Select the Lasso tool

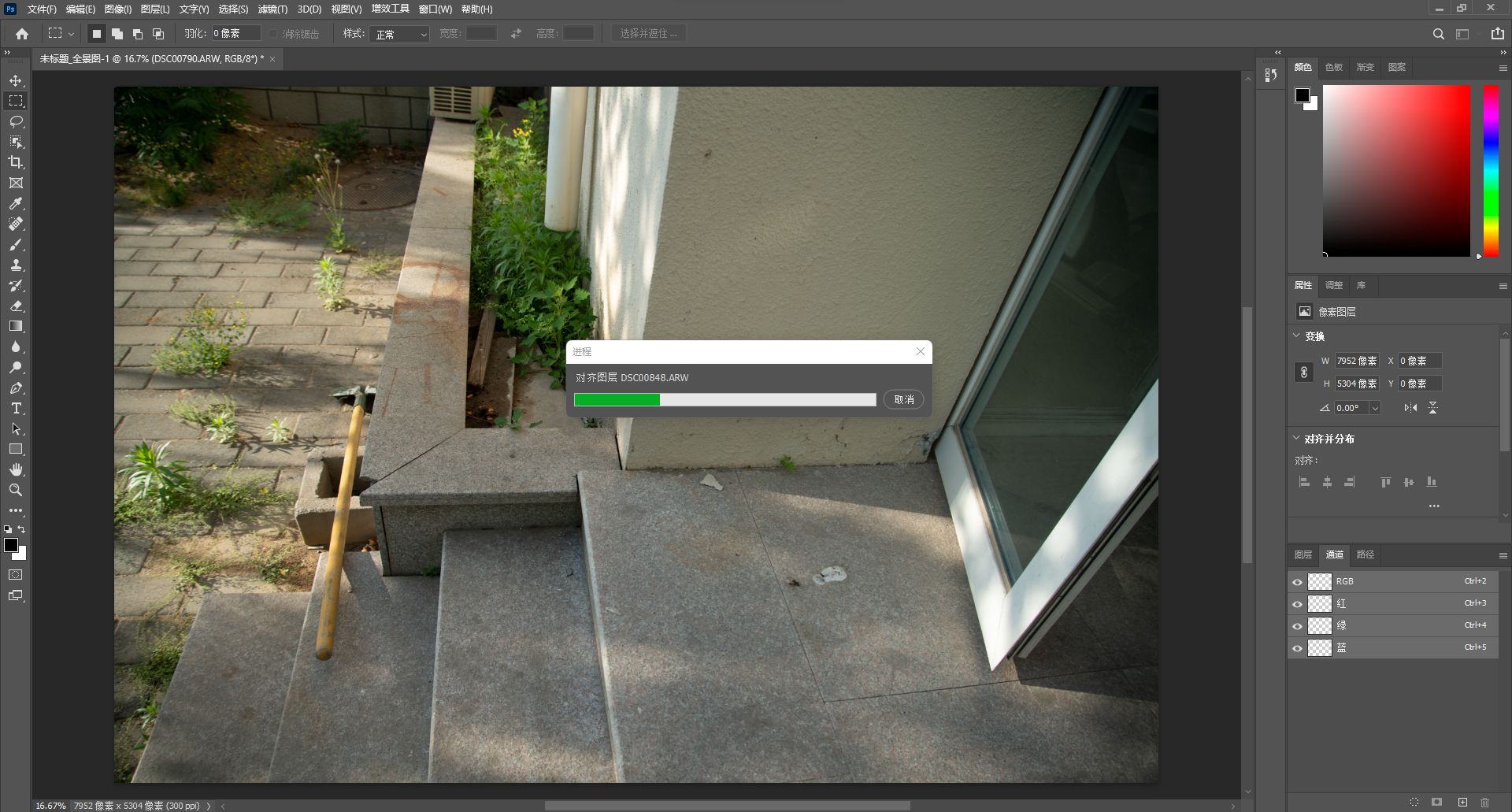tap(16, 122)
